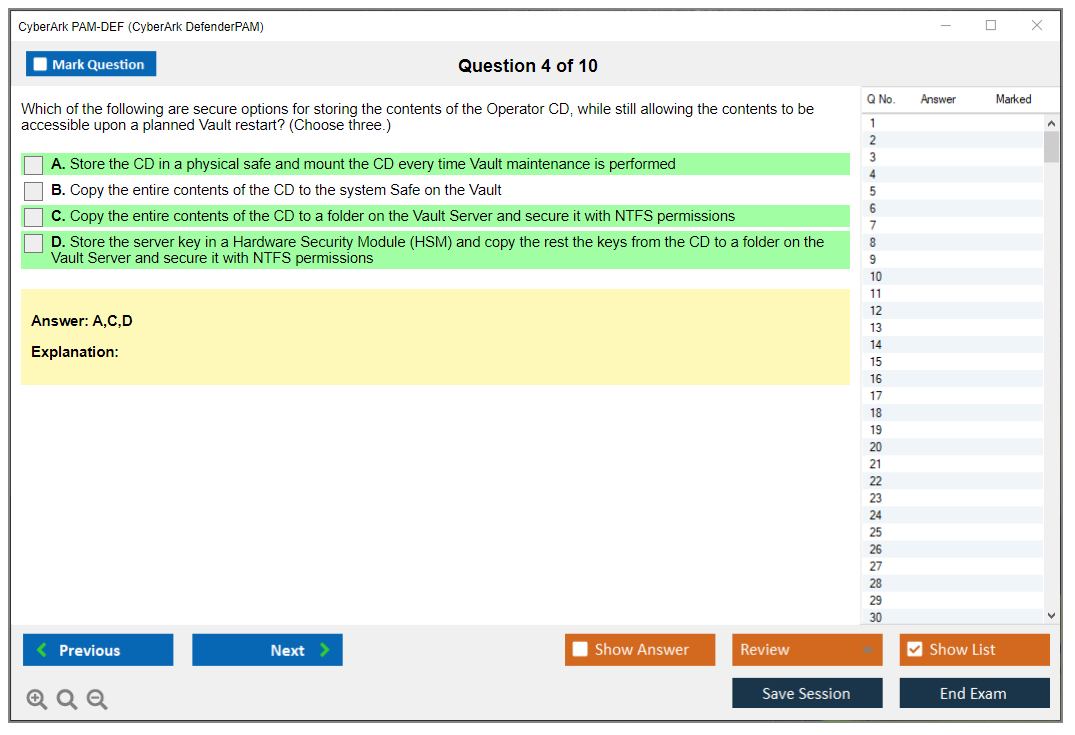Screen dimensions: 1075x735
Task: Click the reset zoom magnifier icon
Action: tap(67, 700)
